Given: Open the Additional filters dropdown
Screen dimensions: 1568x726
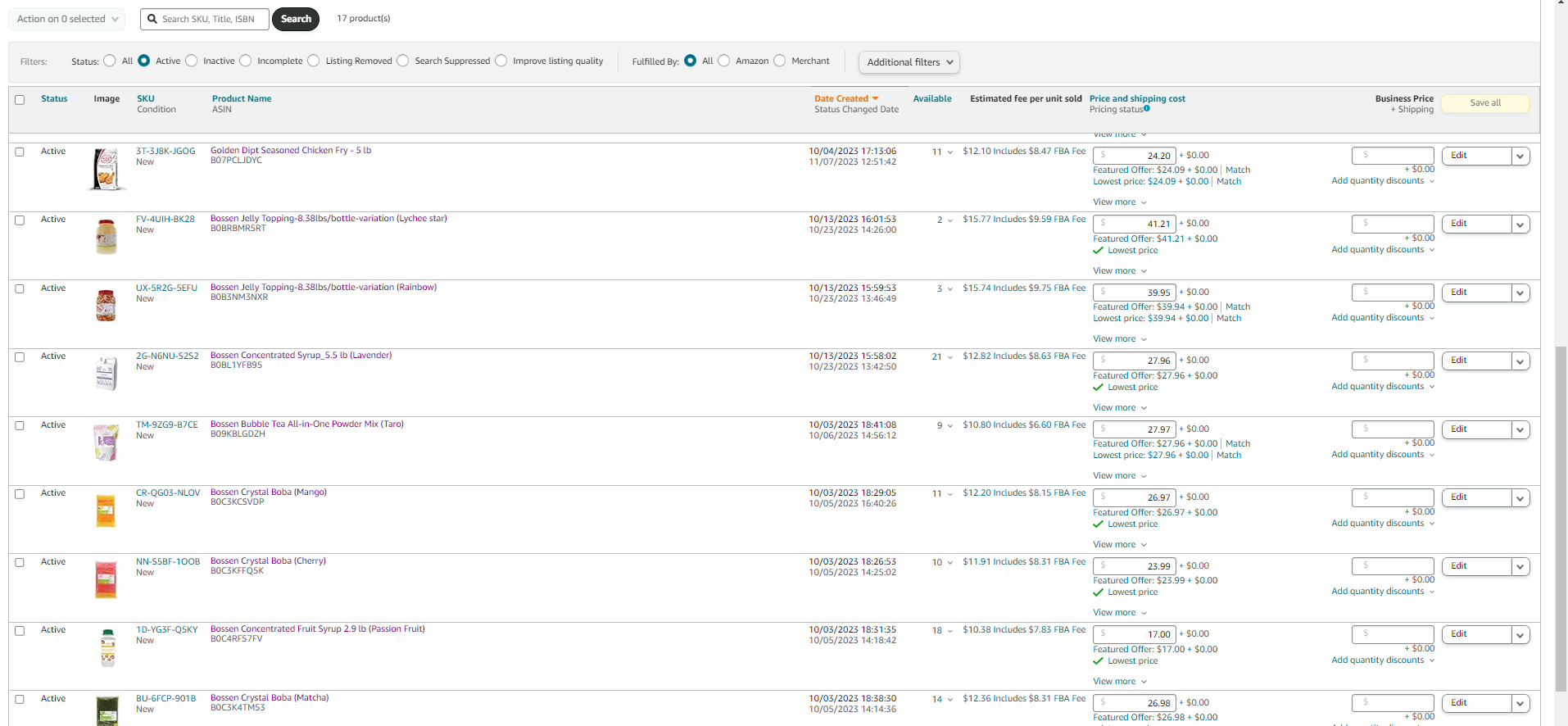Looking at the screenshot, I should click(909, 62).
